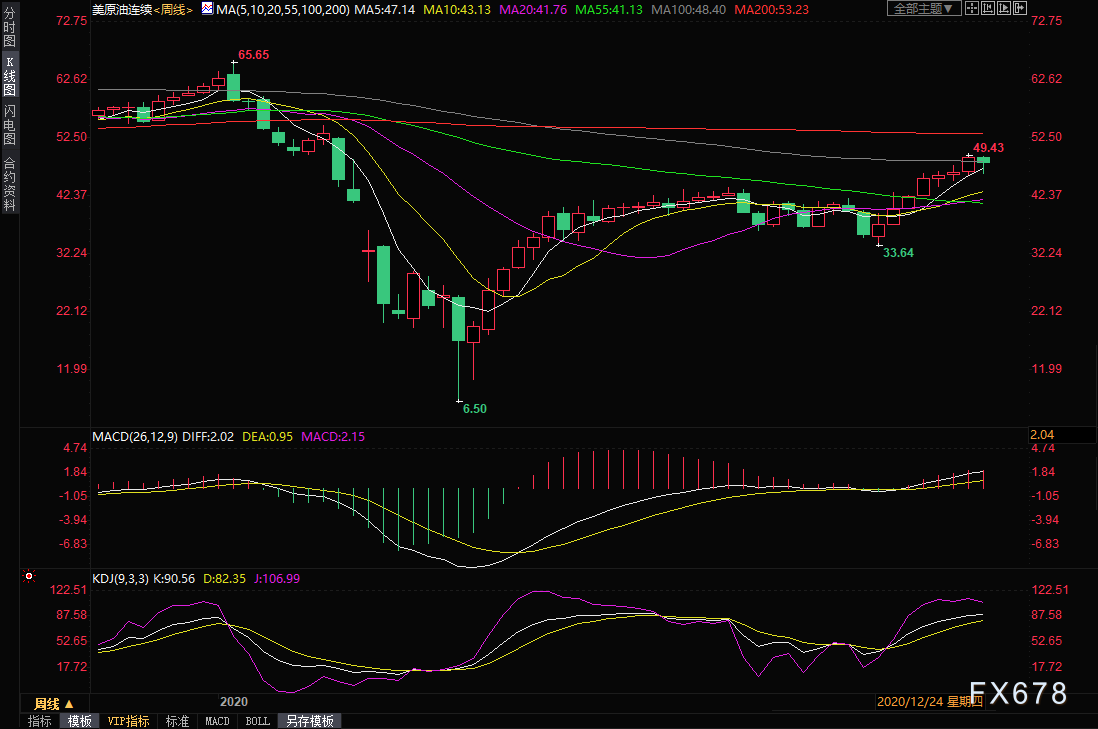The height and width of the screenshot is (729, 1098).
Task: Click the MA(5,10,20,55,100,200) parameter label
Action: point(283,10)
